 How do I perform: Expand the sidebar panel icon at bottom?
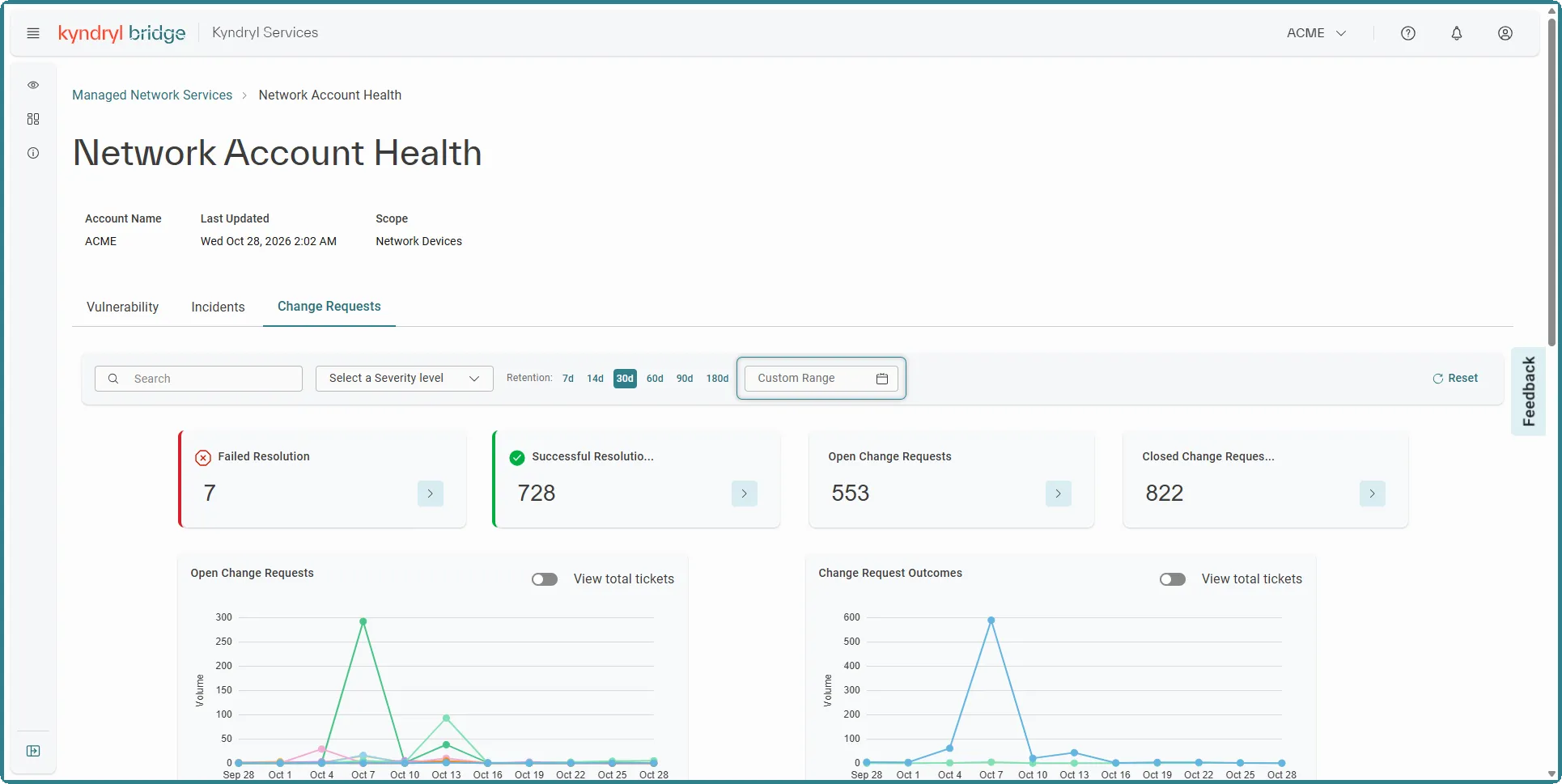click(x=33, y=751)
